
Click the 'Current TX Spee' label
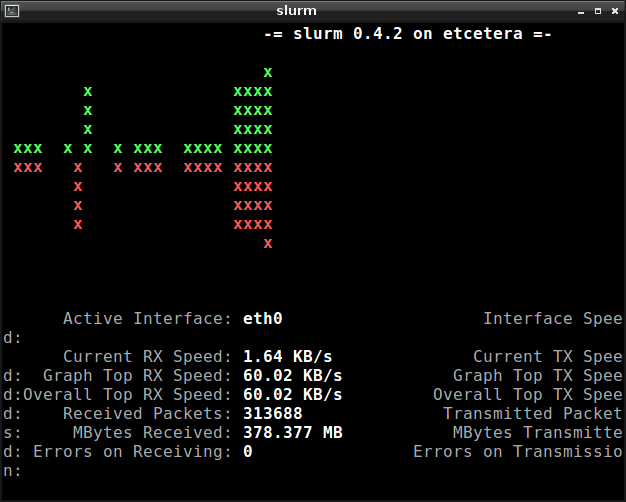[548, 356]
